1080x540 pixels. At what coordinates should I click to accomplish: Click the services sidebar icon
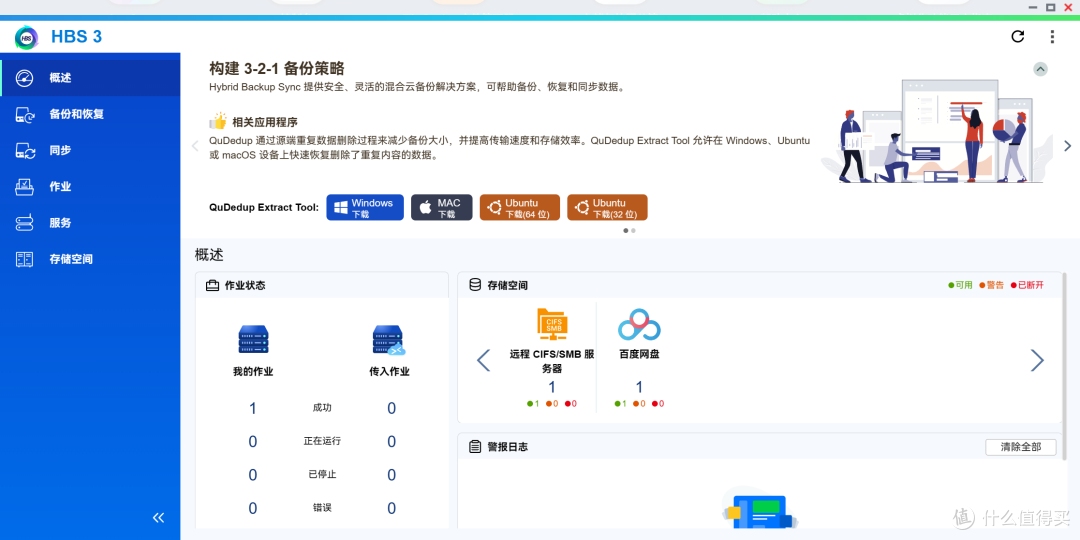[24, 223]
